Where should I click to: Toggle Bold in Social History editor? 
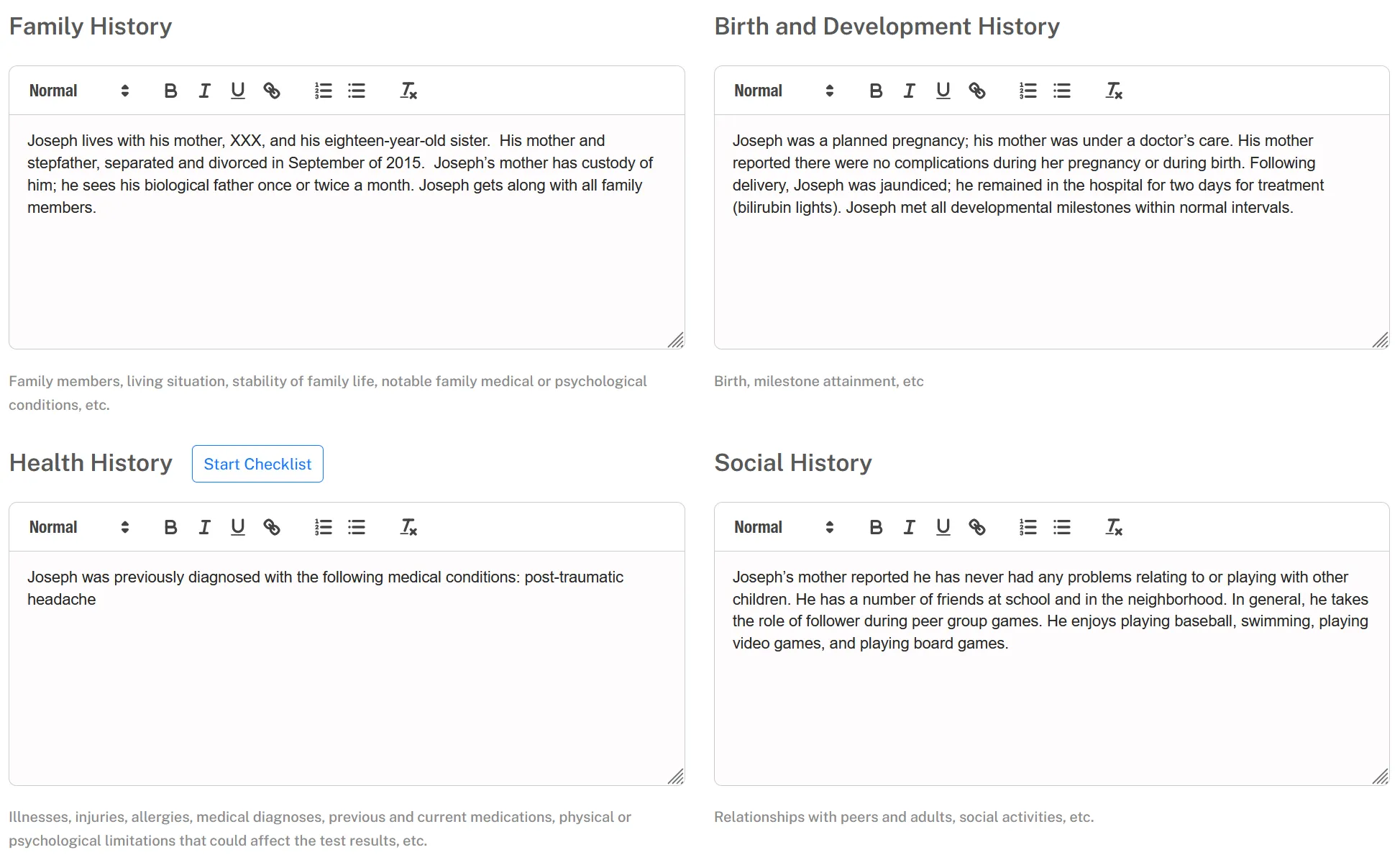pyautogui.click(x=876, y=527)
